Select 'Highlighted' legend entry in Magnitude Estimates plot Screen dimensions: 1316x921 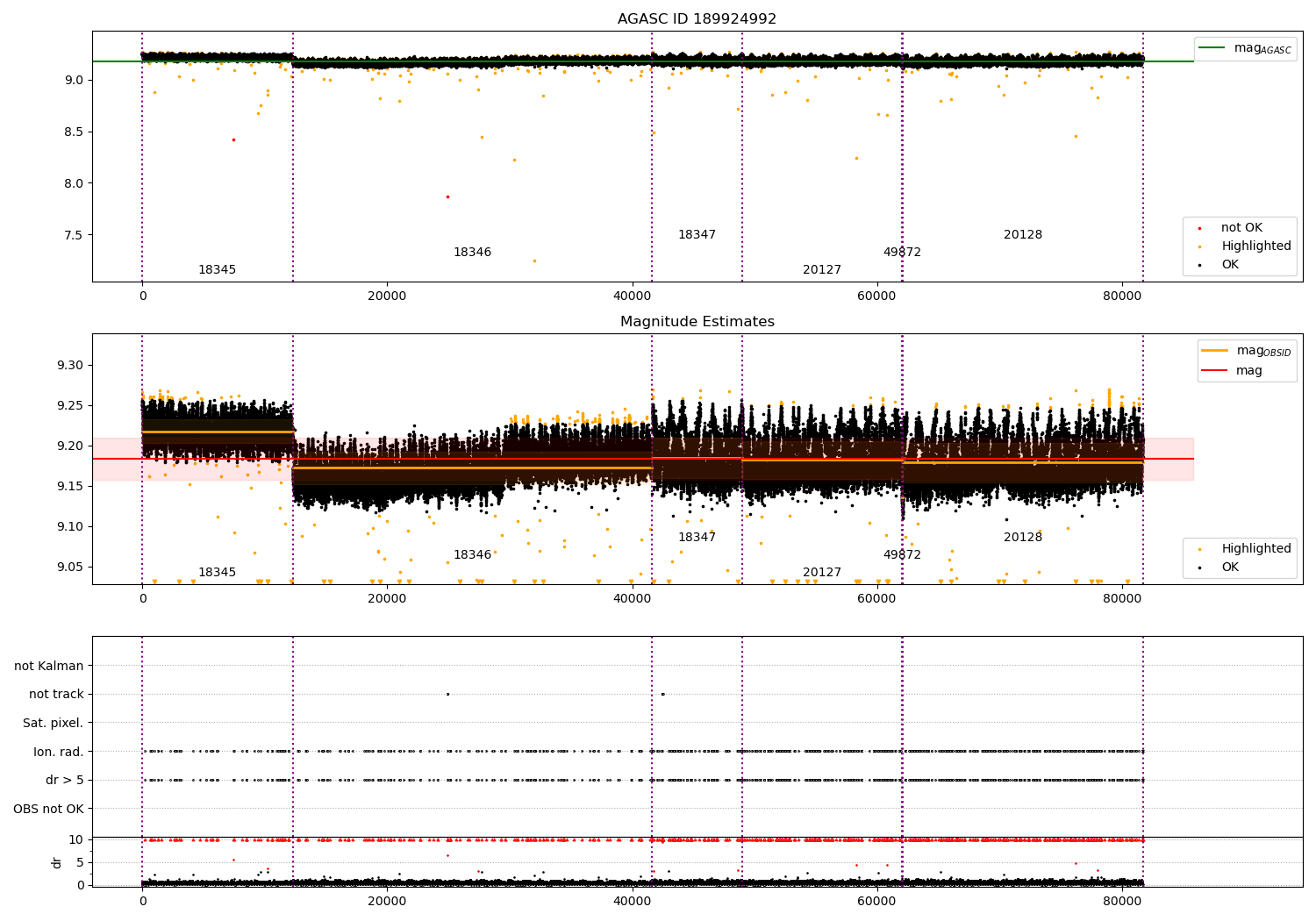pyautogui.click(x=1256, y=549)
